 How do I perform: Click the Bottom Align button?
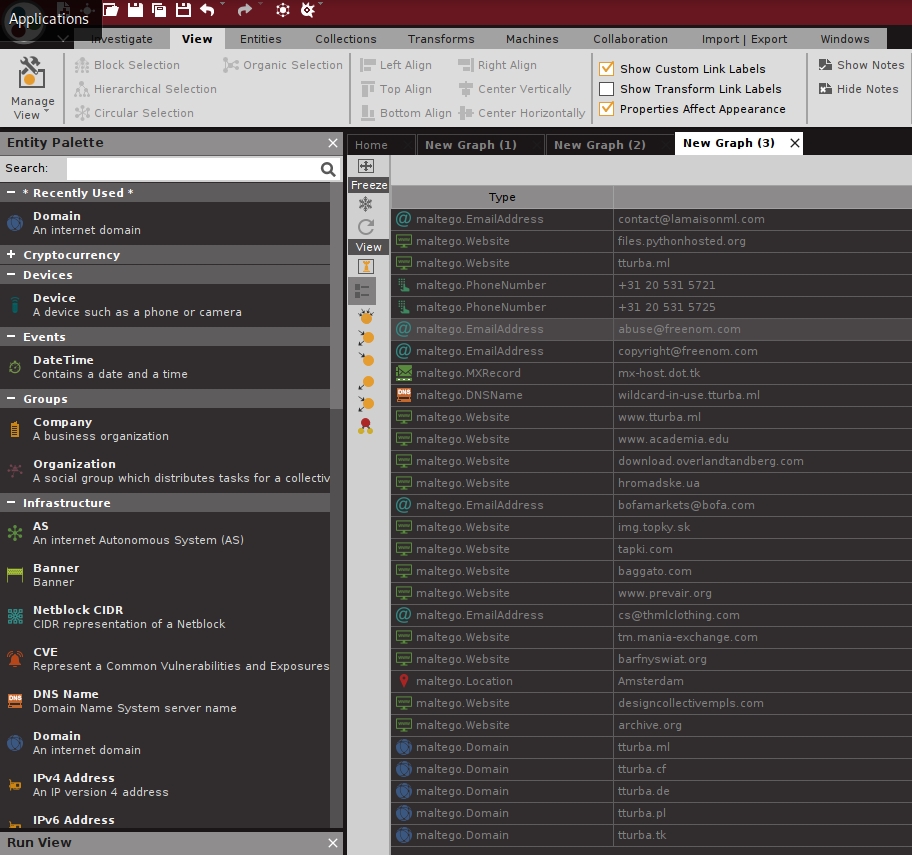pos(406,113)
